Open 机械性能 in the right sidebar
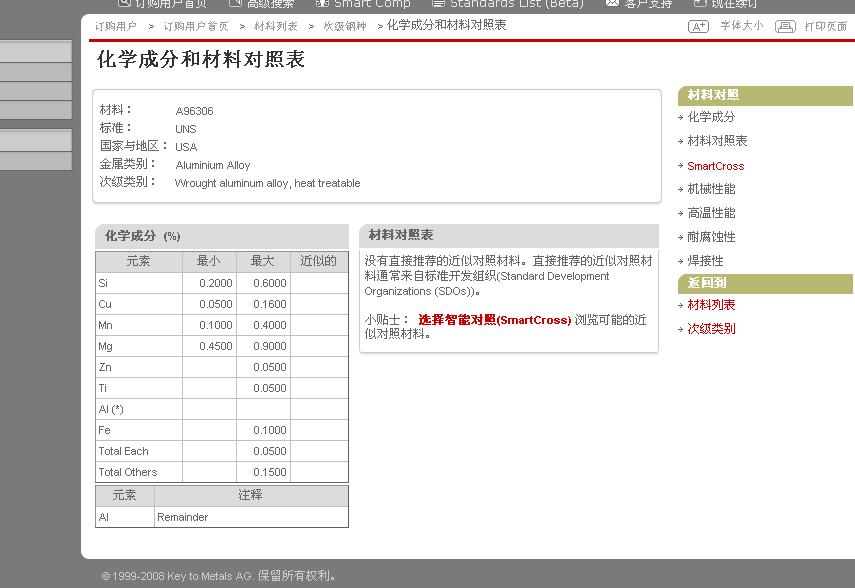The image size is (855, 588). [711, 189]
